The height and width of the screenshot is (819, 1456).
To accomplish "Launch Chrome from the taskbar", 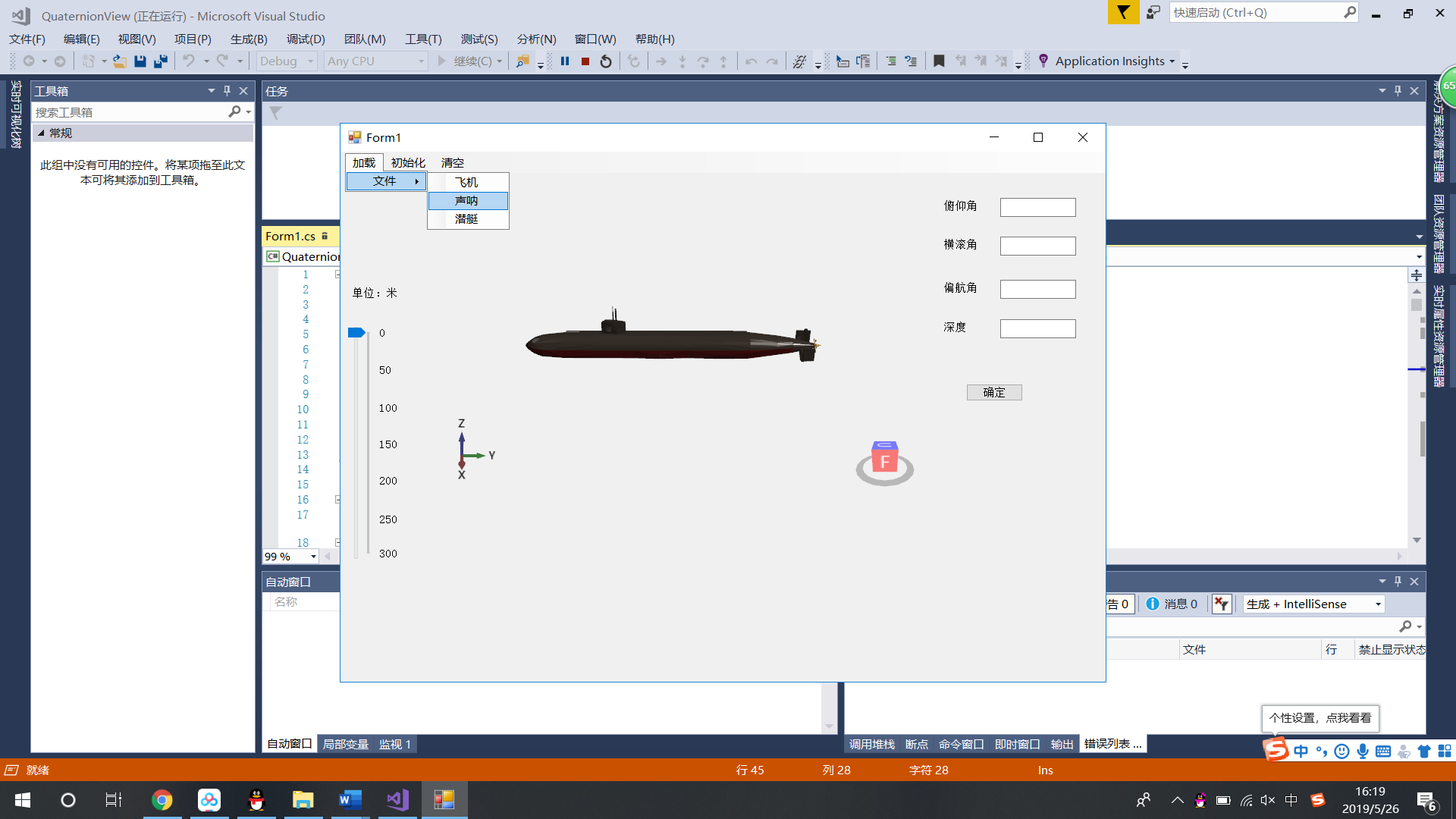I will coord(162,799).
